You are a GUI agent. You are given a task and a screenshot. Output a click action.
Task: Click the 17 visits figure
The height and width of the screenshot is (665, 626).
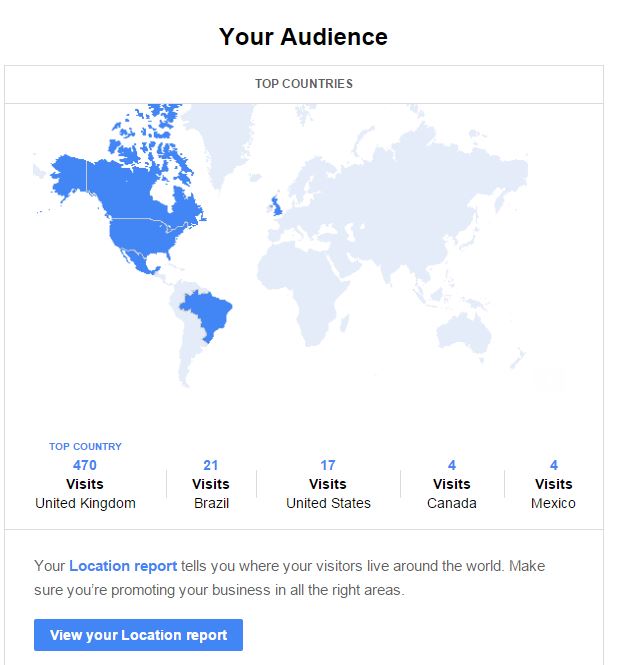point(328,465)
